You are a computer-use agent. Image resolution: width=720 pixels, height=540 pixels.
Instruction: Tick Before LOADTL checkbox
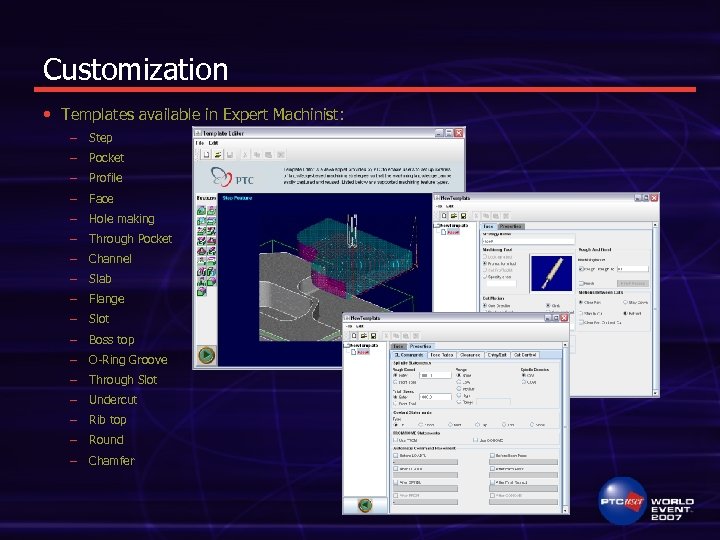click(x=396, y=456)
